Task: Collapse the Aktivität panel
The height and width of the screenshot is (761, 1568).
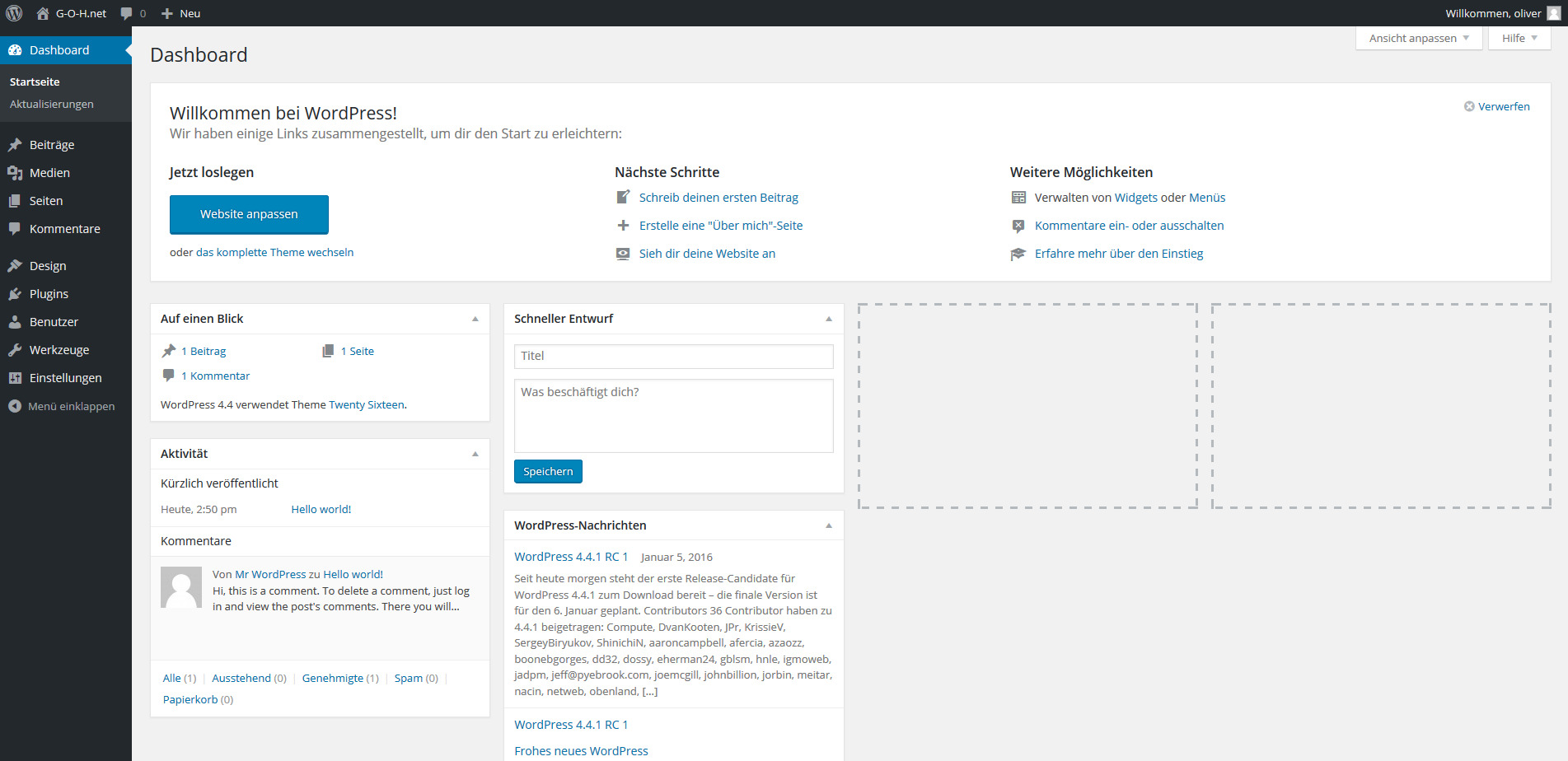Action: point(475,454)
